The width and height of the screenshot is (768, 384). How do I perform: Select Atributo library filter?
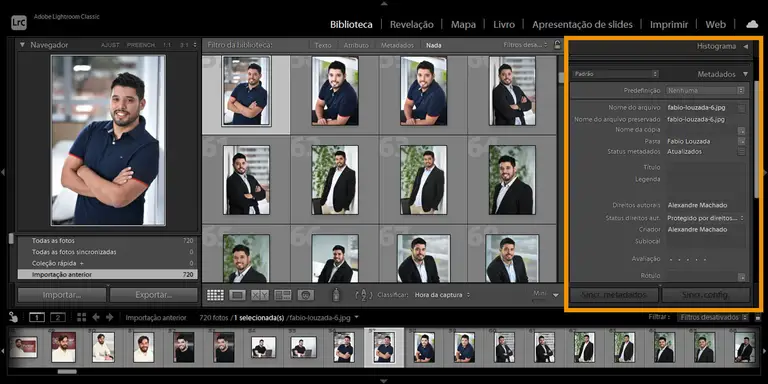(x=356, y=45)
